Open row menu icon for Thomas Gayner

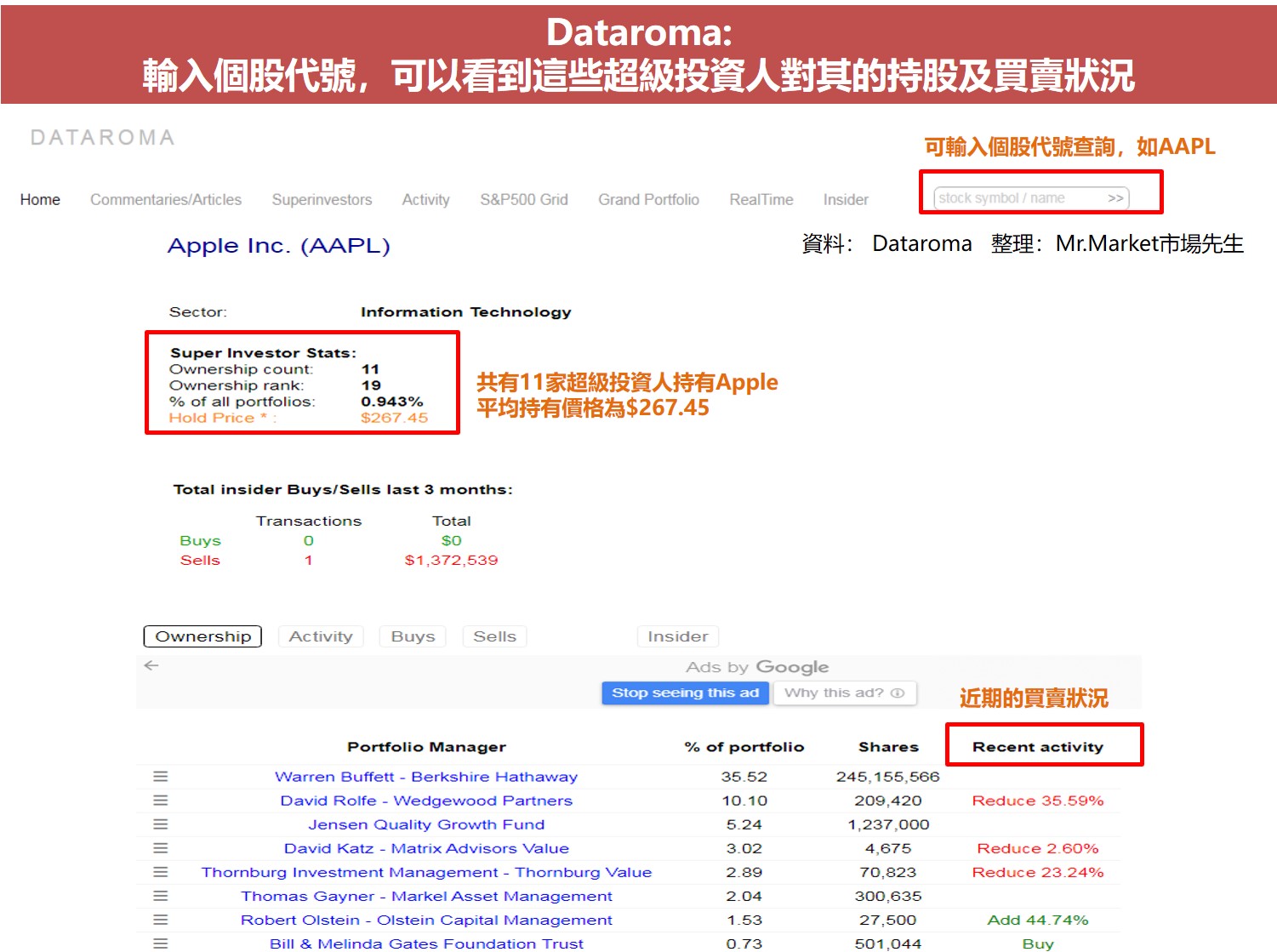point(160,896)
